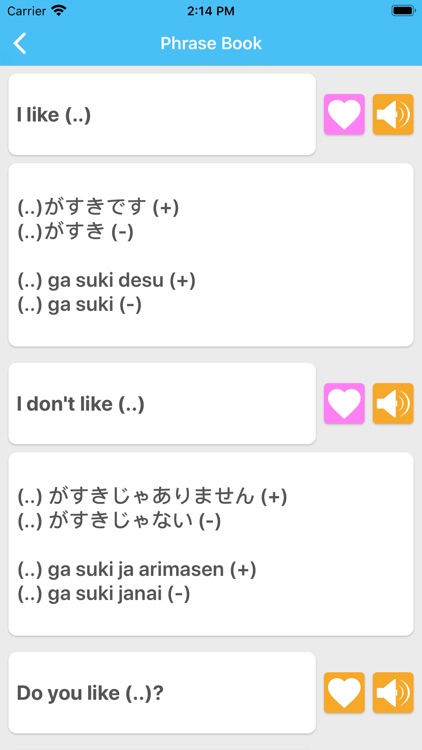Tap the "ga suki ja arimasen" translation box

[x=211, y=544]
